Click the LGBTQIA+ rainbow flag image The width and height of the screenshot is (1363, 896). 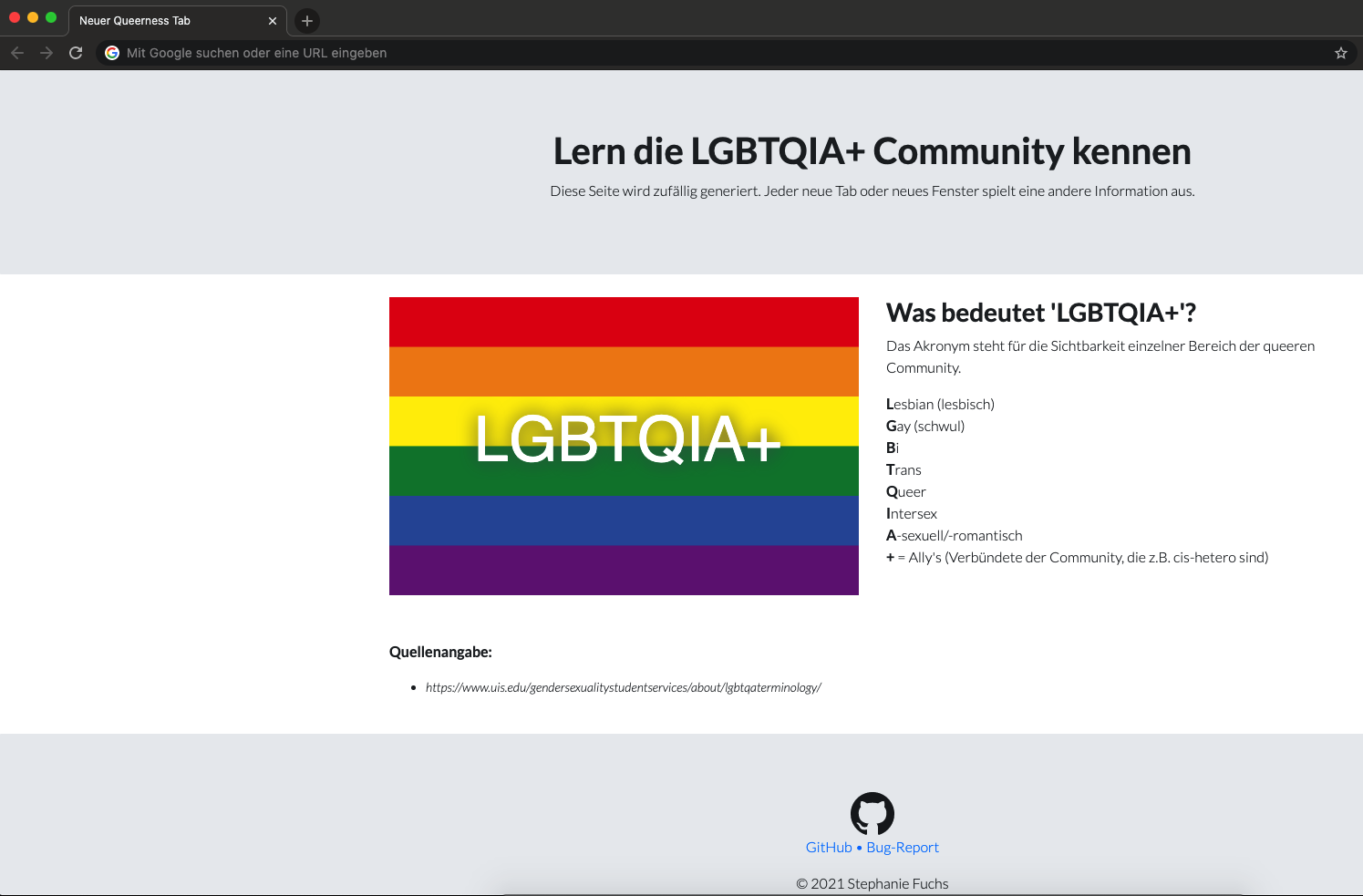[x=624, y=446]
